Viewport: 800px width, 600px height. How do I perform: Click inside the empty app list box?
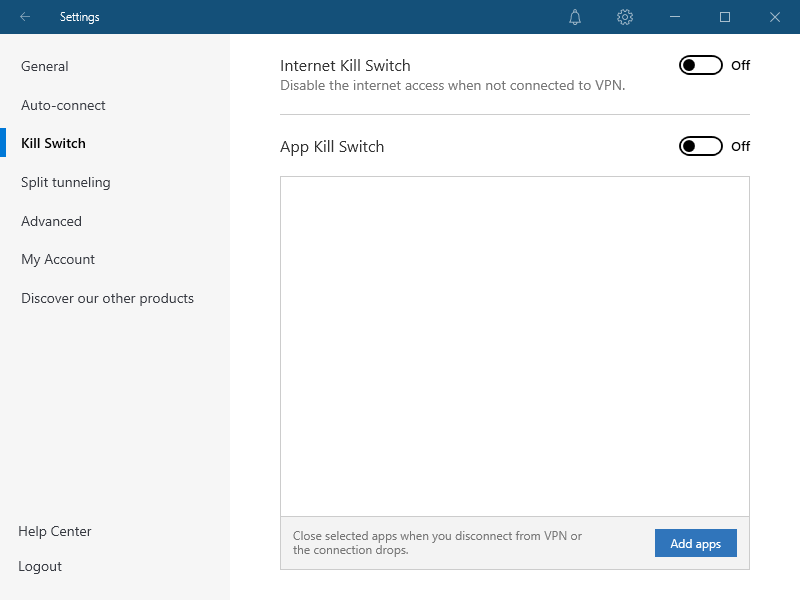coord(515,346)
